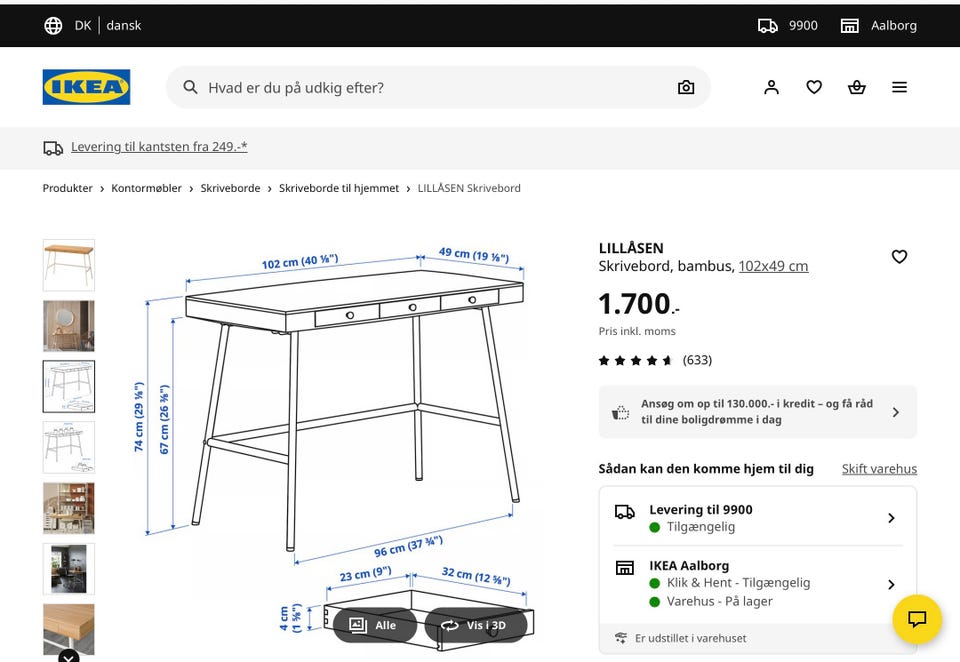The height and width of the screenshot is (662, 960).
Task: Click the 1.700.- price
Action: coord(639,304)
